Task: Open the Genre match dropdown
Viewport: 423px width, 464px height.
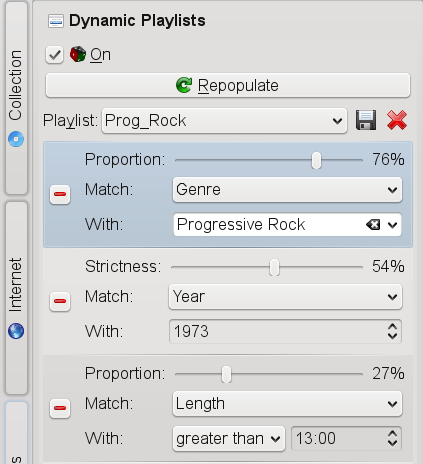Action: tap(287, 190)
